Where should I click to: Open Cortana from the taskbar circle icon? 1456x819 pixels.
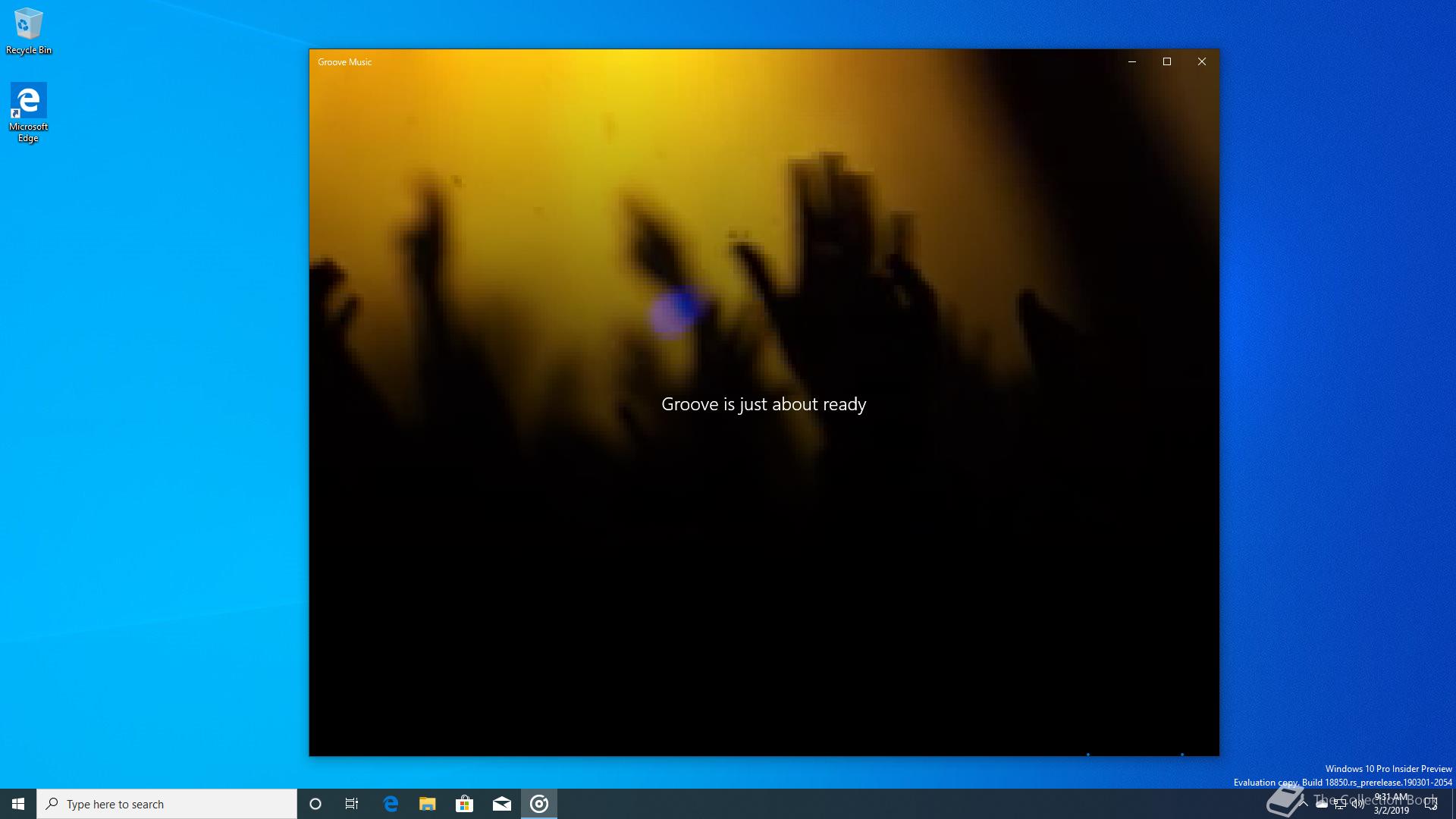point(315,804)
